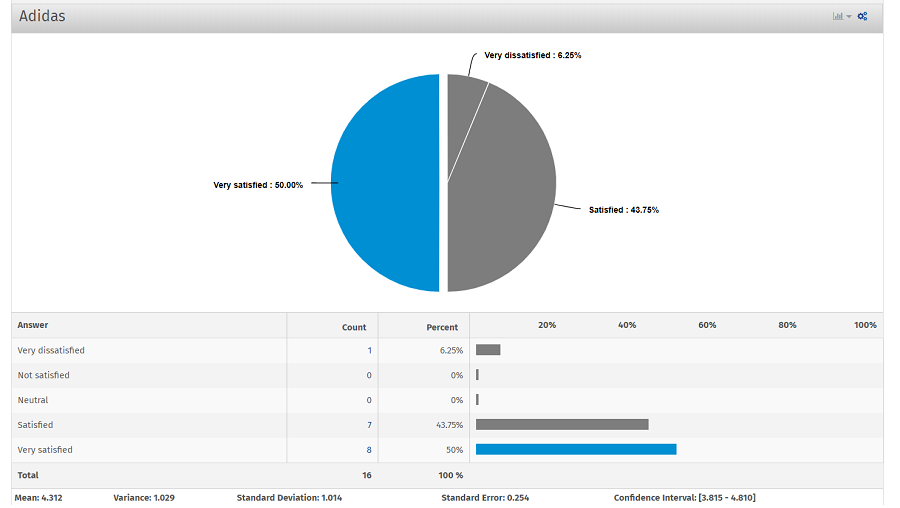Click the gray Satisfied percentage bar
The image size is (900, 508).
[561, 425]
